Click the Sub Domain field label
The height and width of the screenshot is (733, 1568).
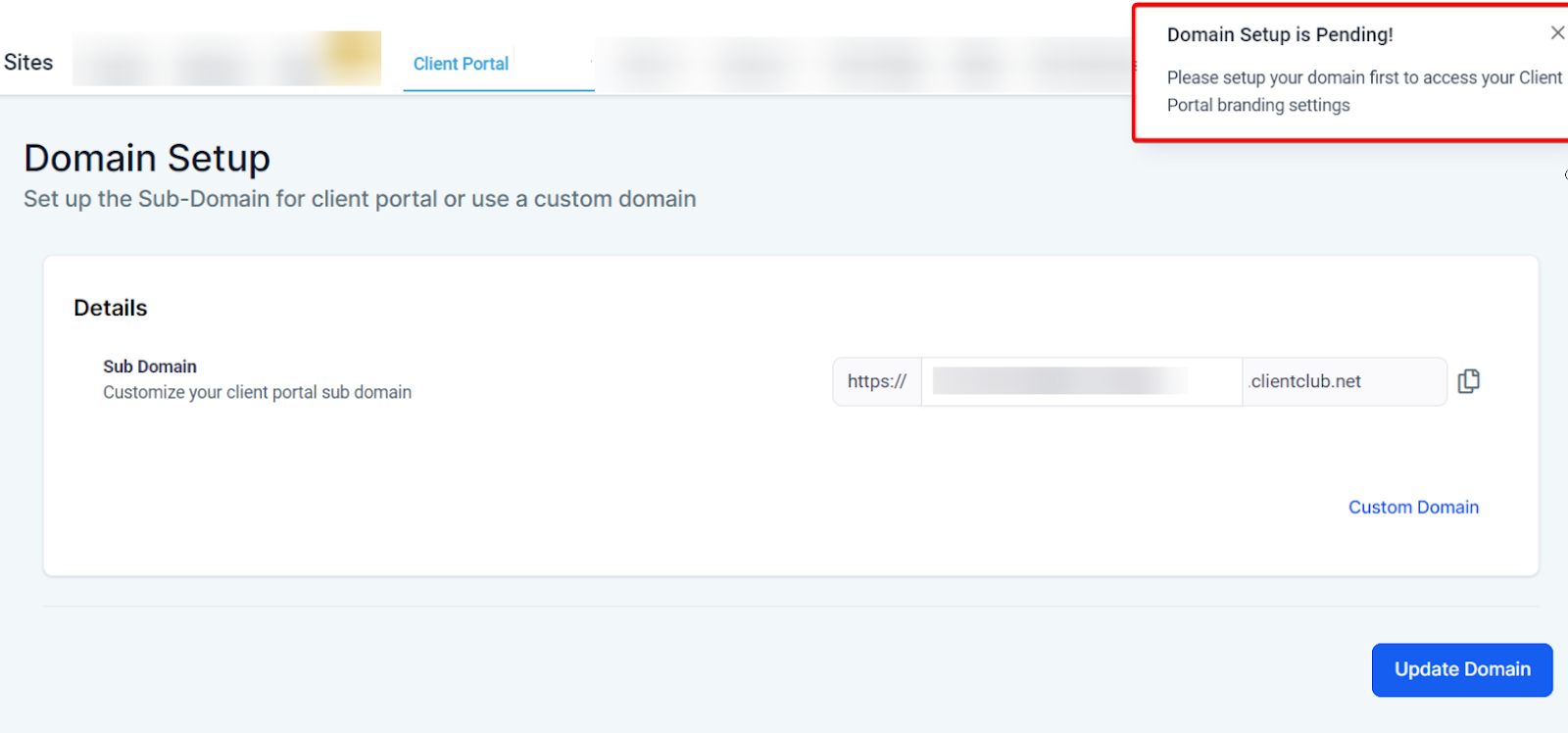(150, 366)
